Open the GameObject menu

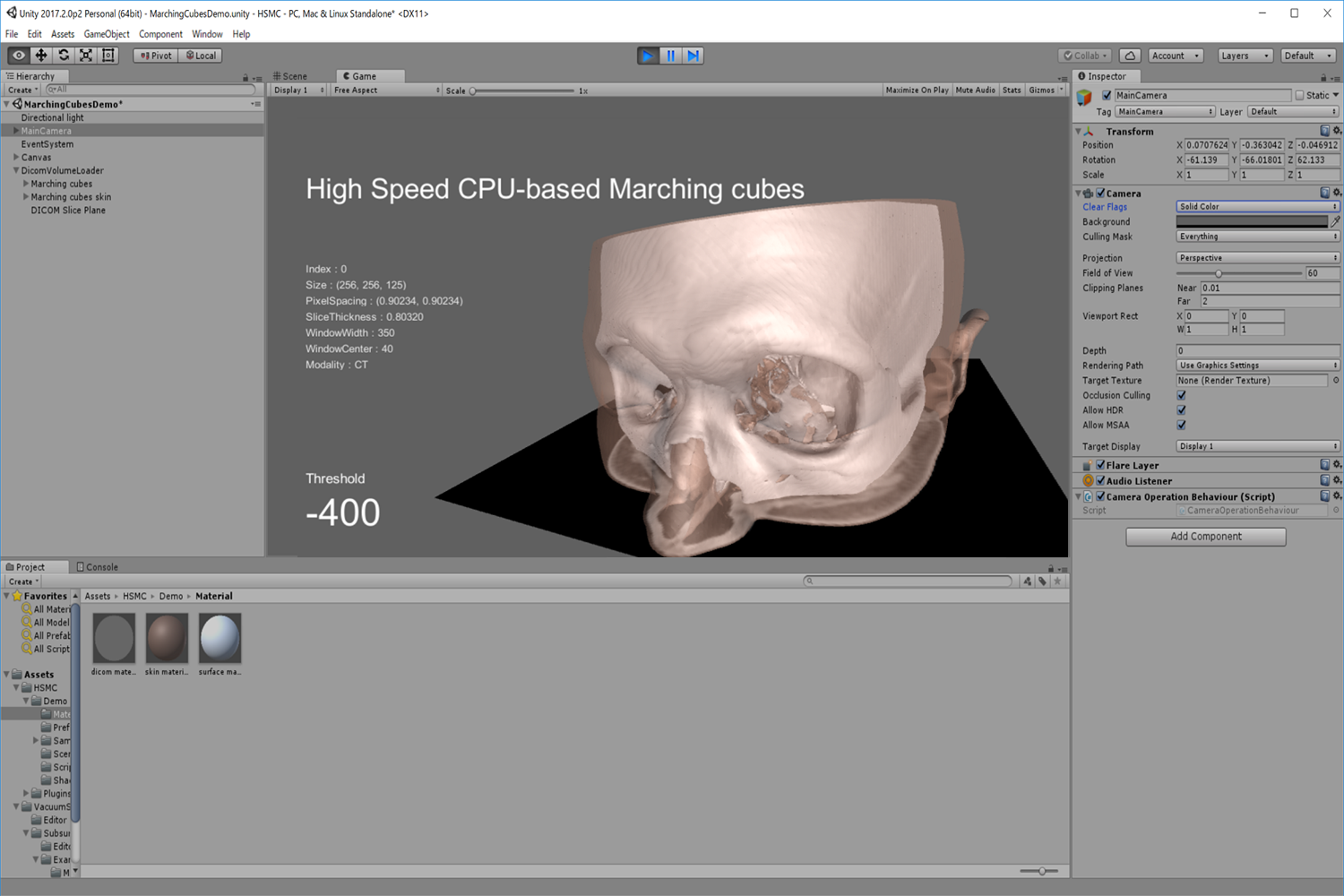107,34
